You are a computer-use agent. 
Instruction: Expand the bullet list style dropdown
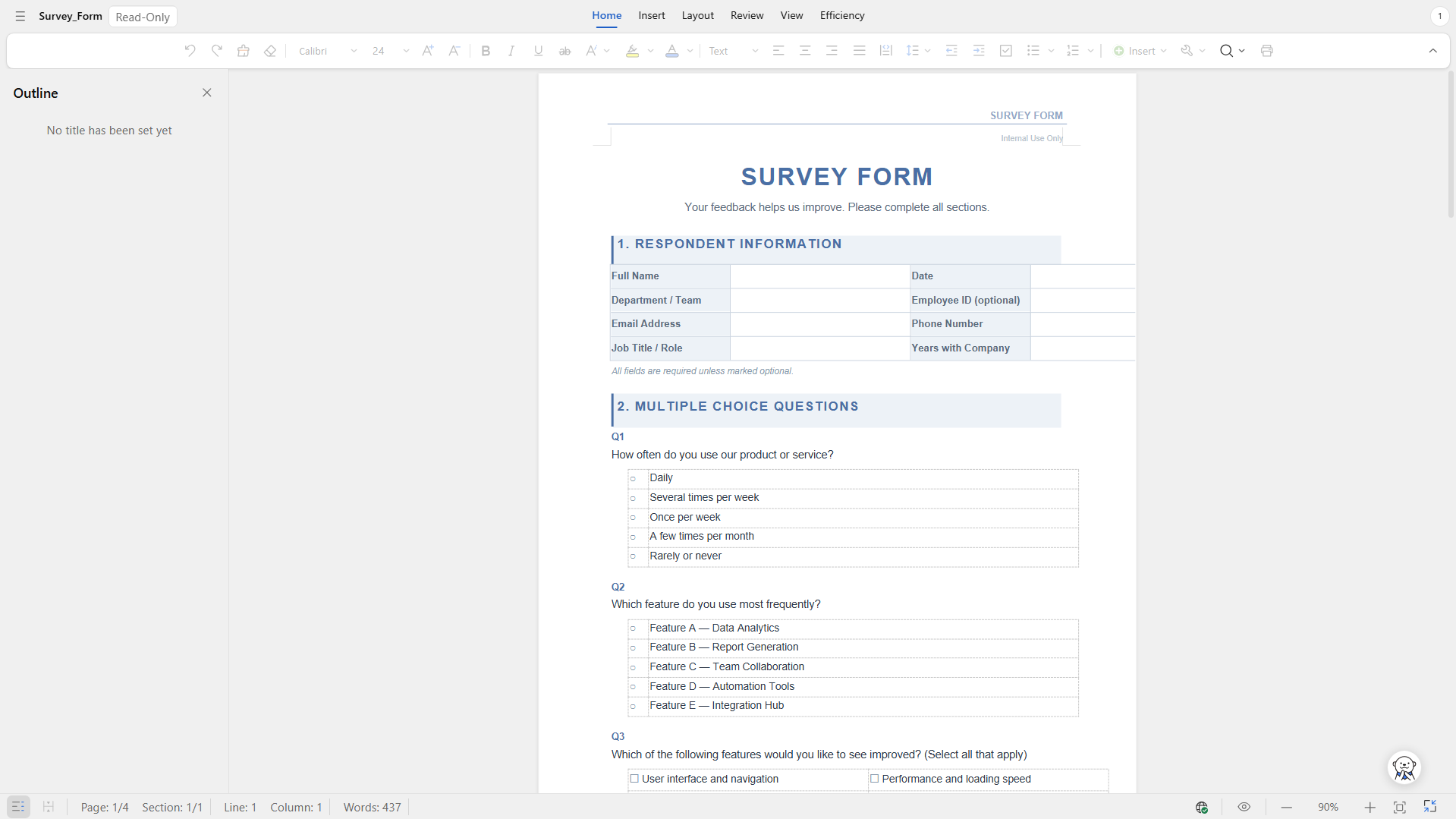pyautogui.click(x=1052, y=51)
